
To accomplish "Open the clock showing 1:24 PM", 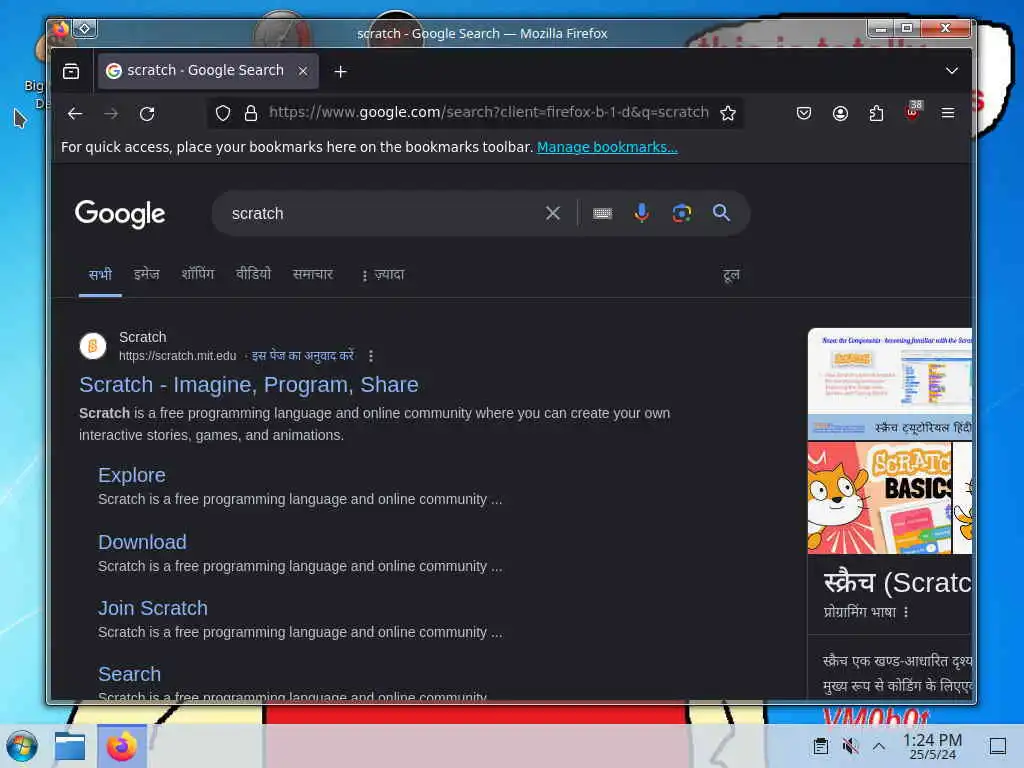I will point(932,746).
